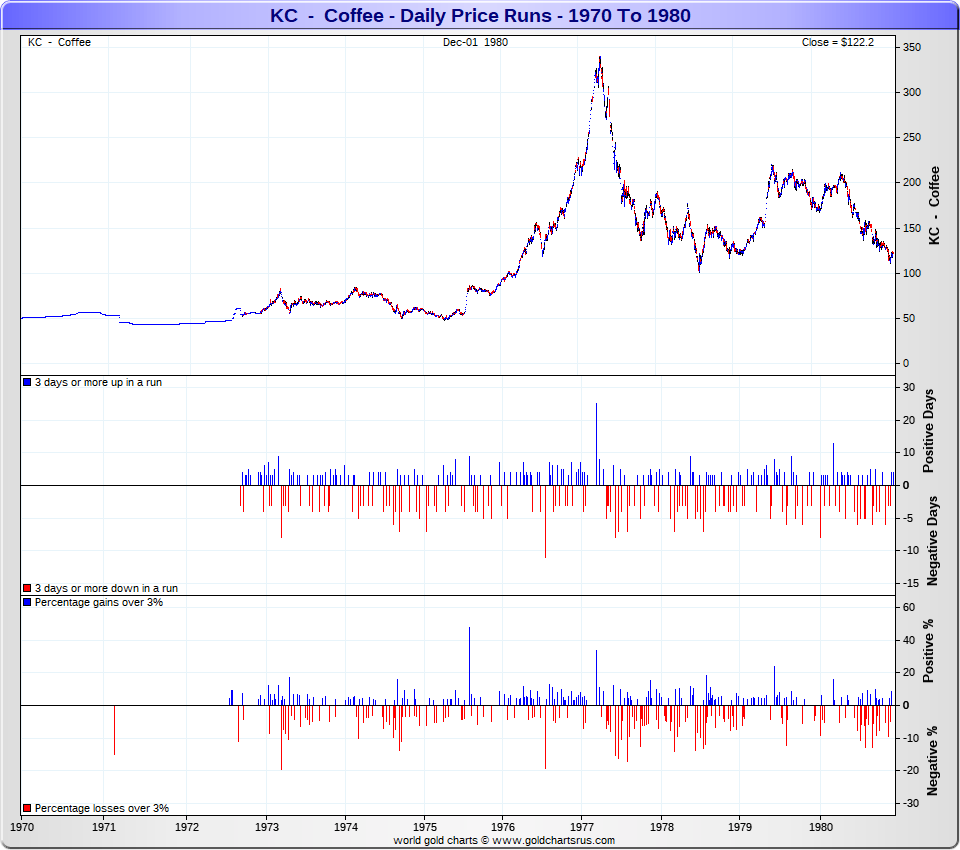Click the 350 tick on the price axis
The image size is (960, 850).
pyautogui.click(x=912, y=47)
